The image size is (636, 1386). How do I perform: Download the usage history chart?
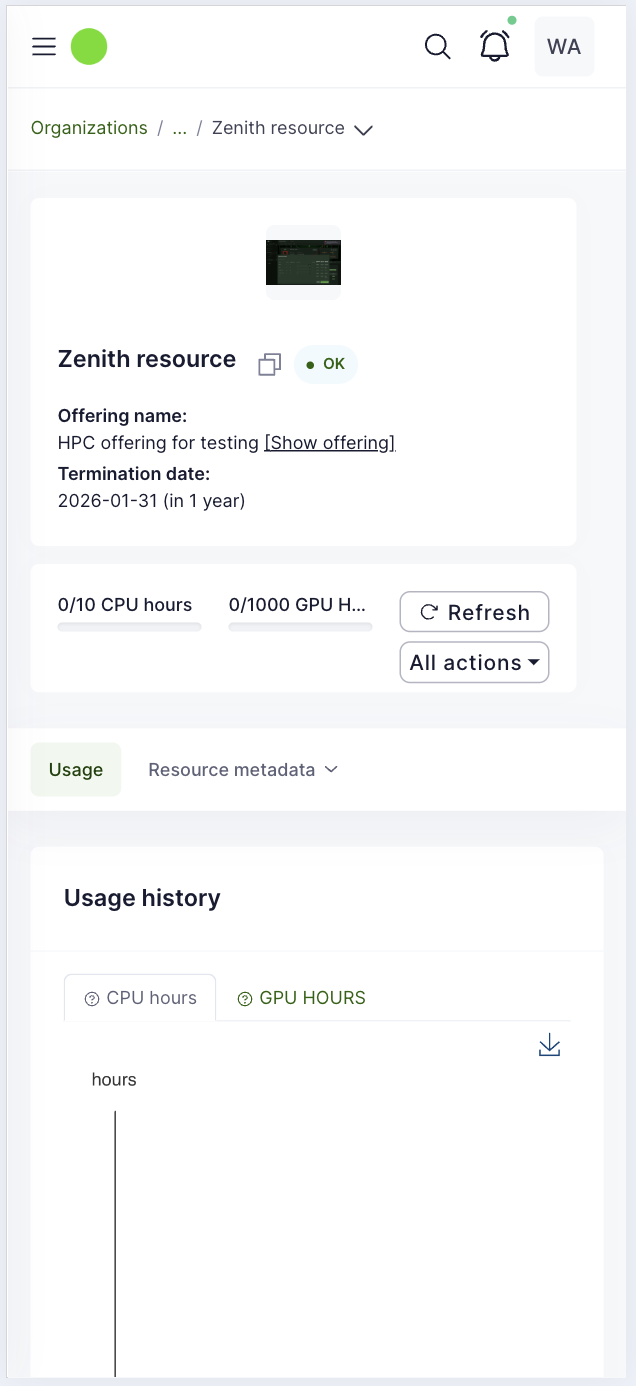[x=549, y=1046]
